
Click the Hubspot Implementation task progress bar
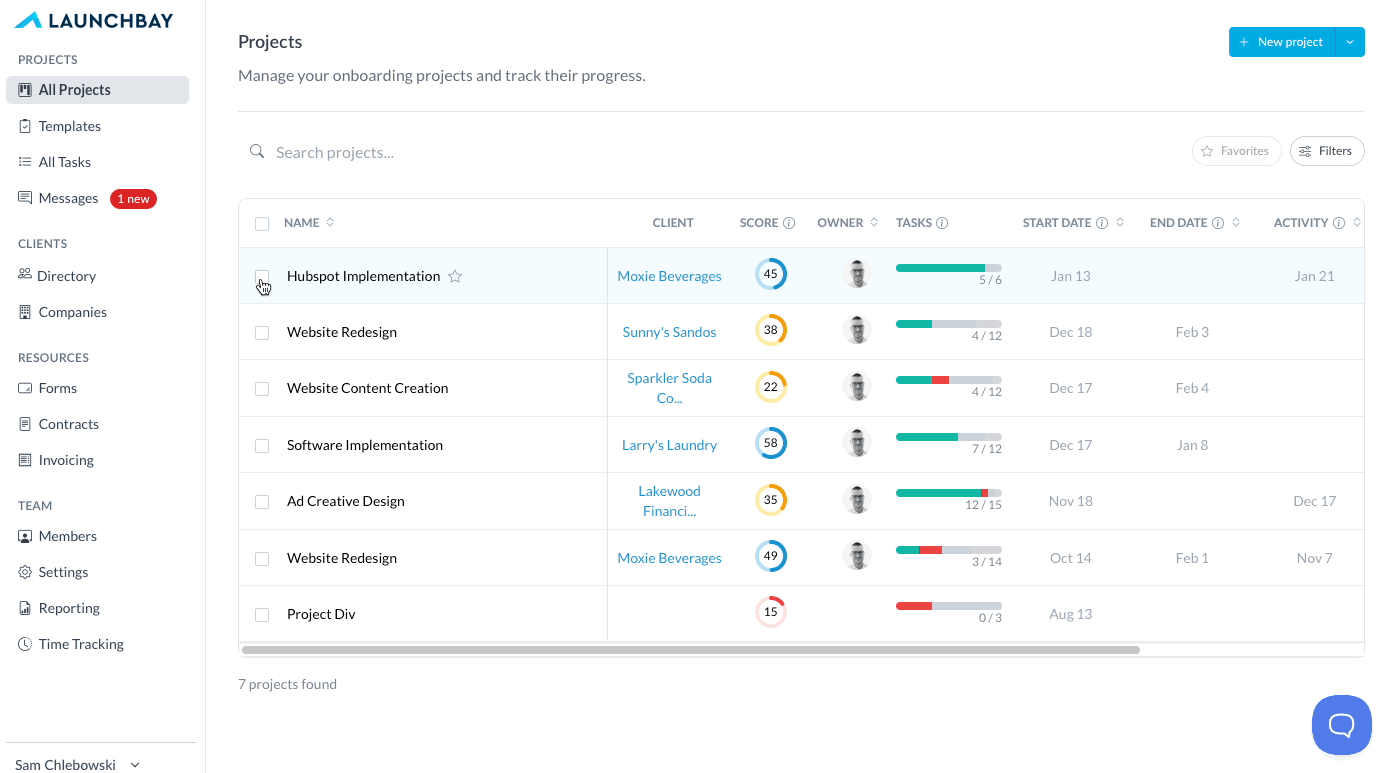[948, 268]
